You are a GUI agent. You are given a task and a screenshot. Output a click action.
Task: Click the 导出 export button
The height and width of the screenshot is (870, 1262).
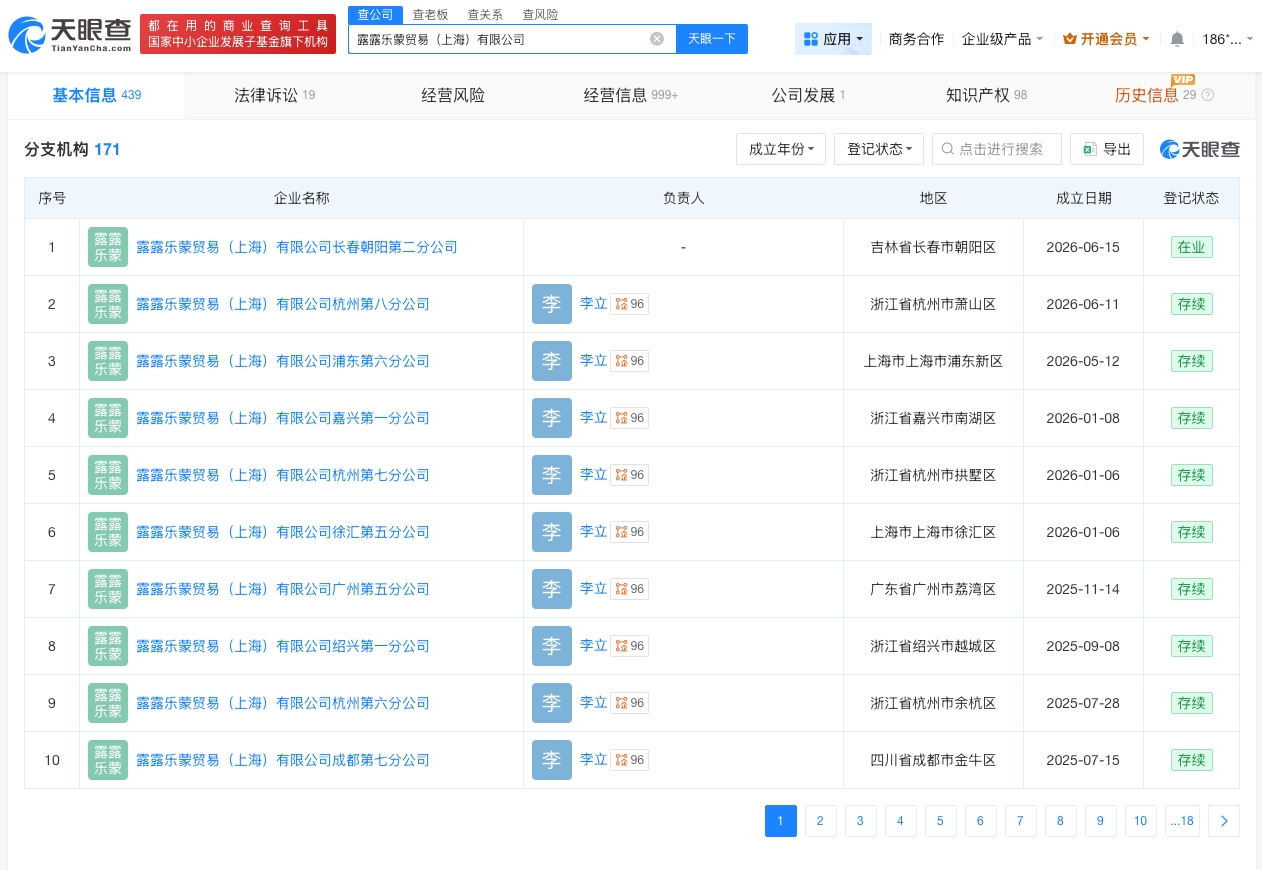pyautogui.click(x=1106, y=149)
